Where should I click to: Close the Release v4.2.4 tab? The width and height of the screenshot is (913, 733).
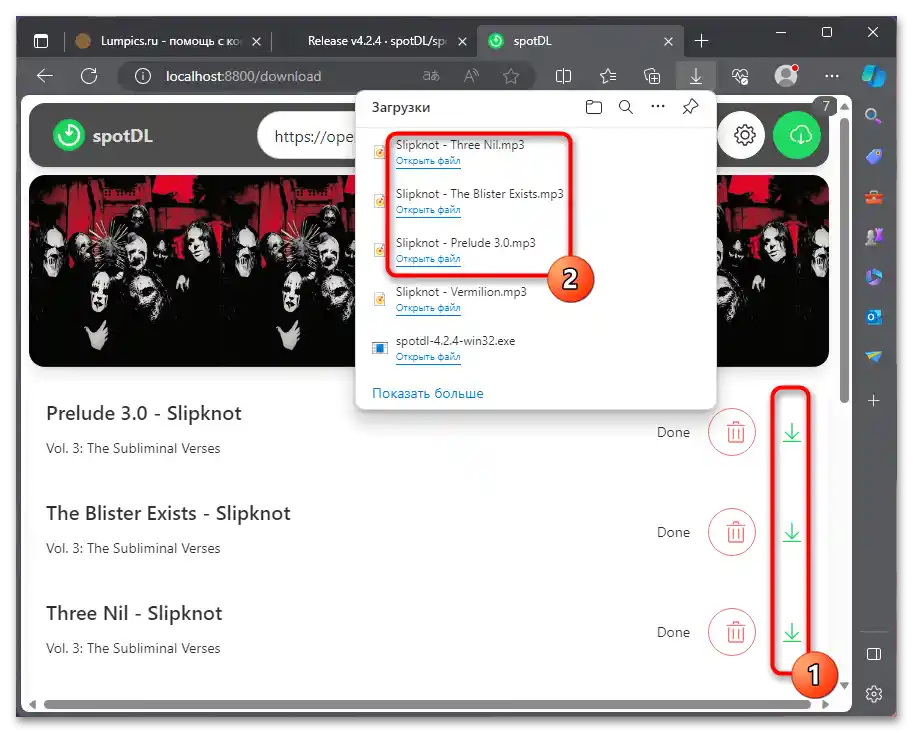[462, 42]
